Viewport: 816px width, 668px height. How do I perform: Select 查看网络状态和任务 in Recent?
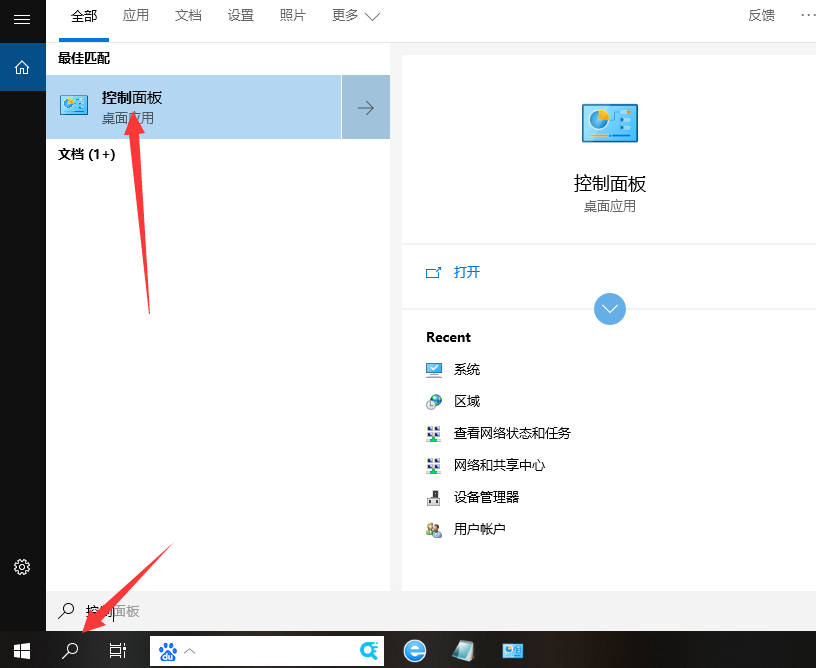tap(510, 433)
